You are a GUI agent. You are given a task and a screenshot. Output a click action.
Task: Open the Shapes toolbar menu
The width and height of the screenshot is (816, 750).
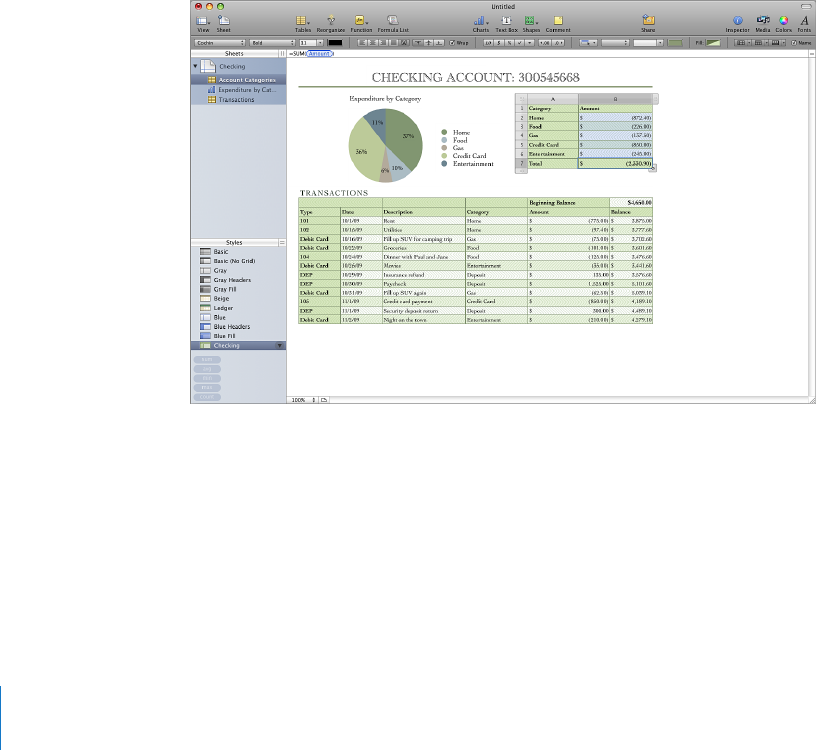click(531, 23)
